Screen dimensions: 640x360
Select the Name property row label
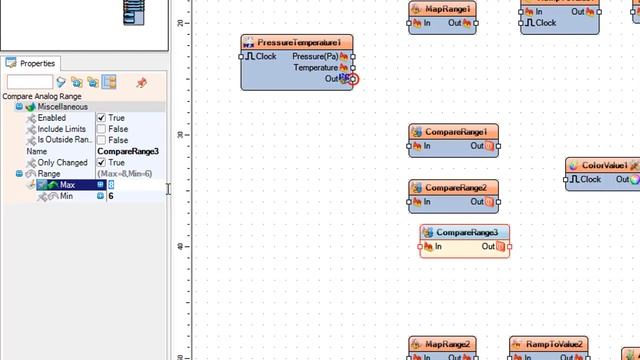37,151
